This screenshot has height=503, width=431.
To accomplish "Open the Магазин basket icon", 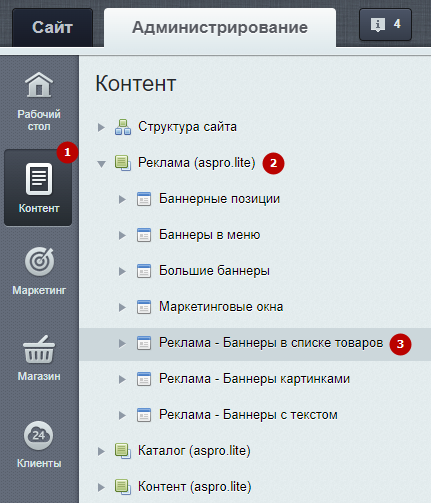I will (x=39, y=349).
